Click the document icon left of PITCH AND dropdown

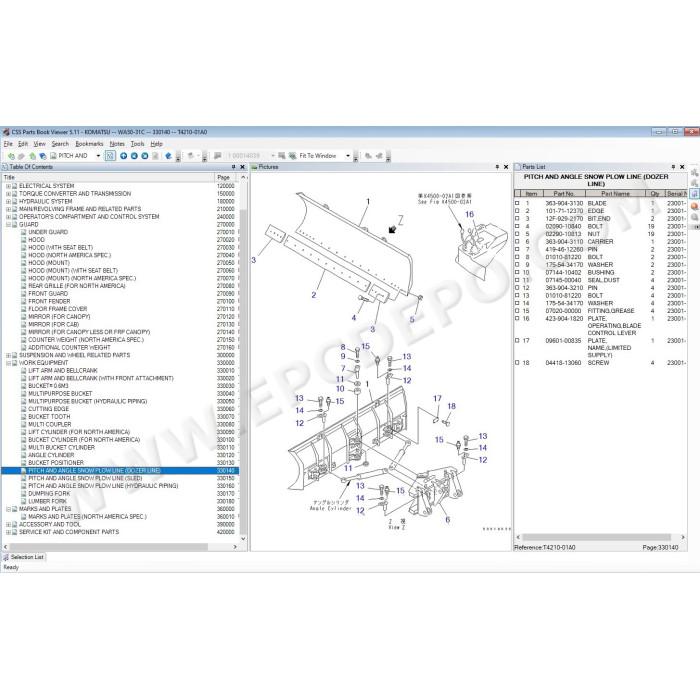pyautogui.click(x=53, y=156)
